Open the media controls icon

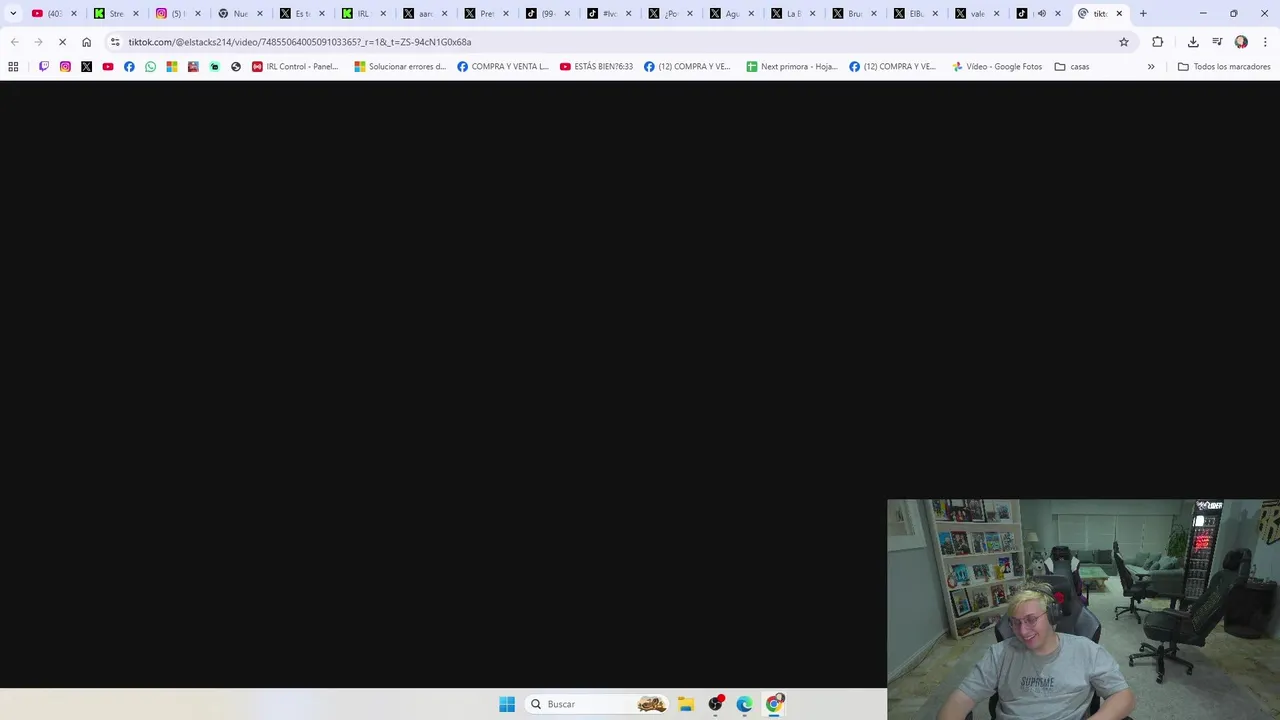(x=1217, y=42)
